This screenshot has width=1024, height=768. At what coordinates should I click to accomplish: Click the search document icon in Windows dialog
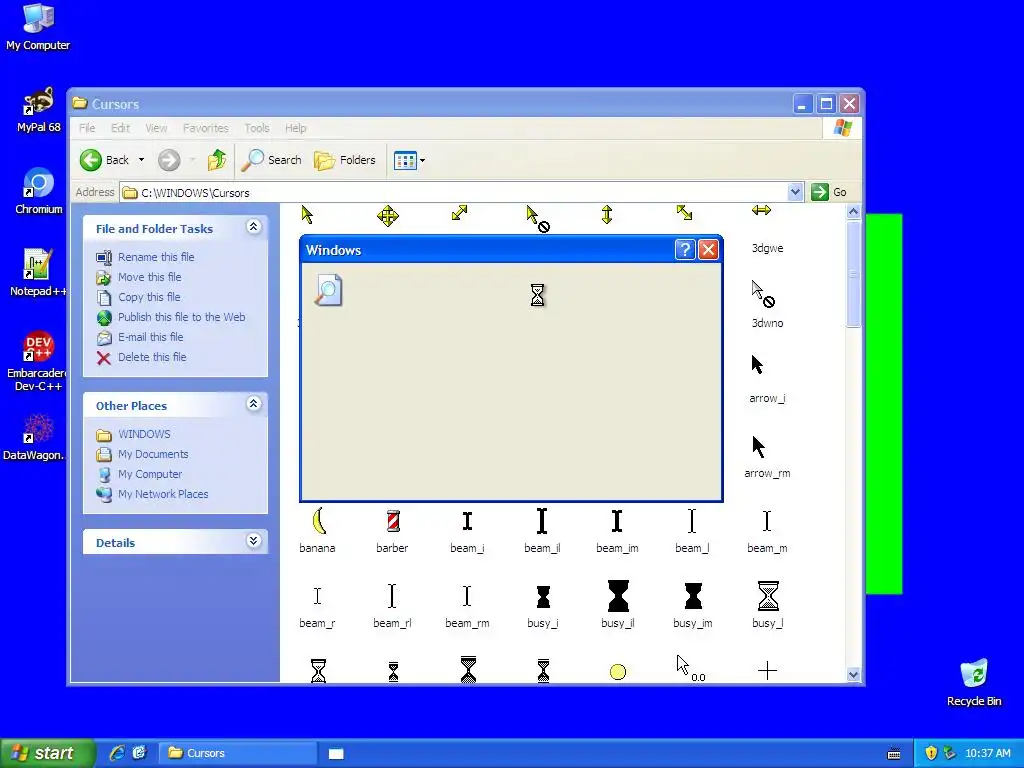click(x=328, y=291)
